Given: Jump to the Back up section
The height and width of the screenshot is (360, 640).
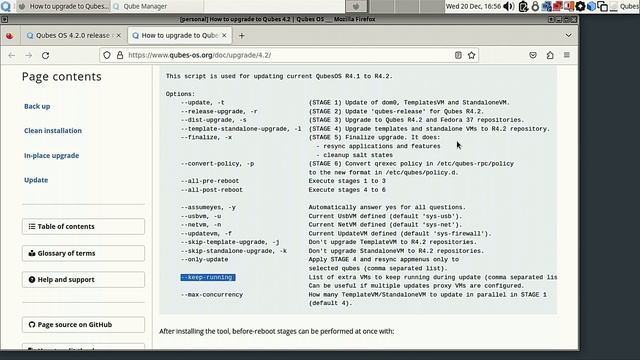Looking at the screenshot, I should click(37, 106).
